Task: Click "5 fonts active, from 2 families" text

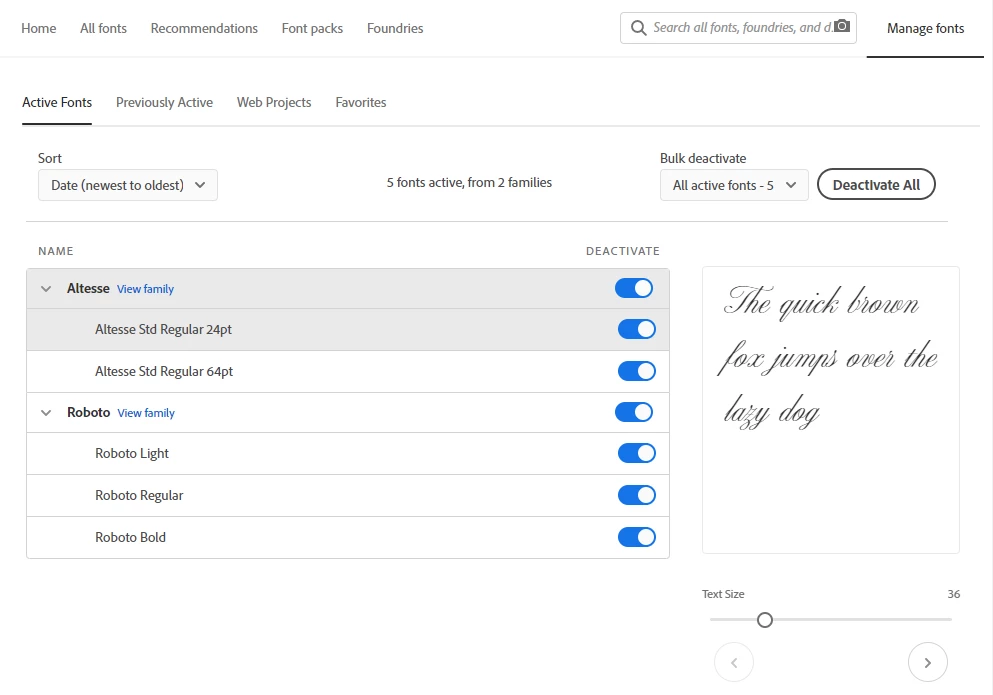Action: pos(469,182)
